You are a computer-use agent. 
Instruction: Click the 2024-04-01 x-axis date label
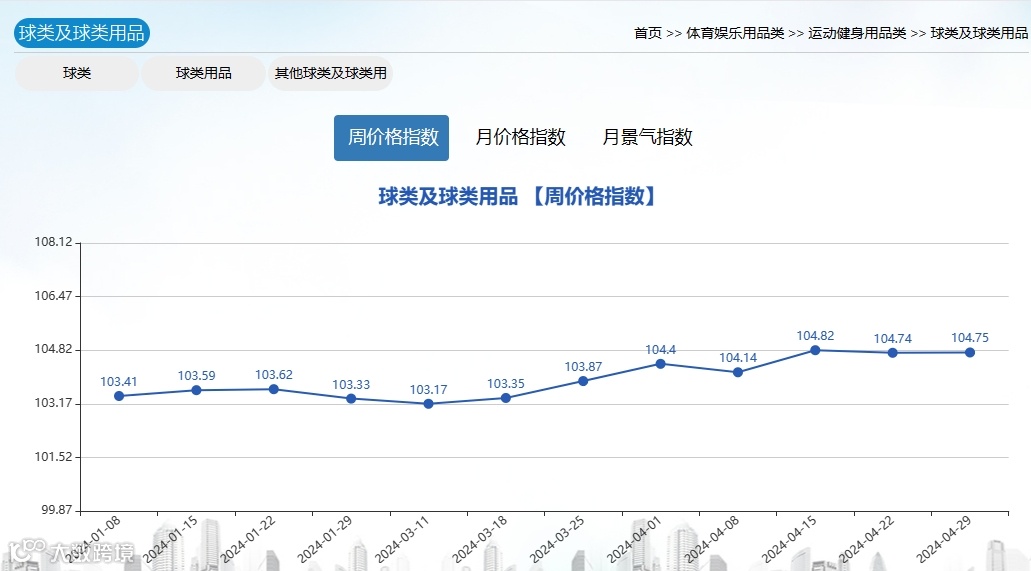coord(634,539)
